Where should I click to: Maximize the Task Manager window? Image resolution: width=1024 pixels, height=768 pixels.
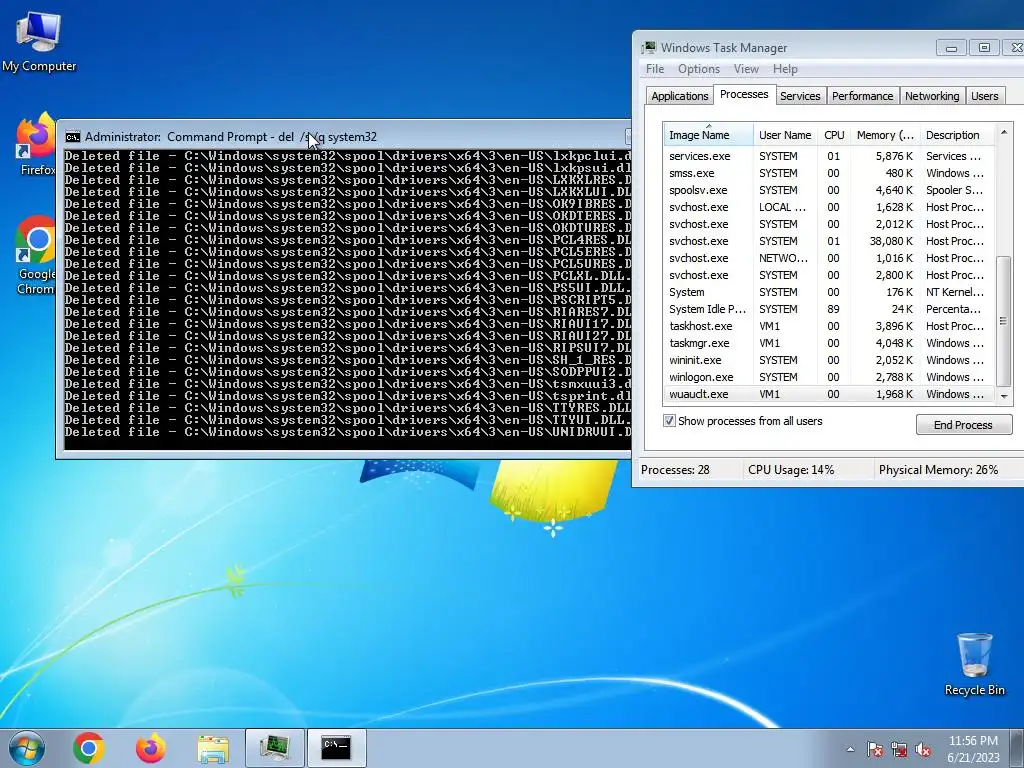[x=984, y=48]
